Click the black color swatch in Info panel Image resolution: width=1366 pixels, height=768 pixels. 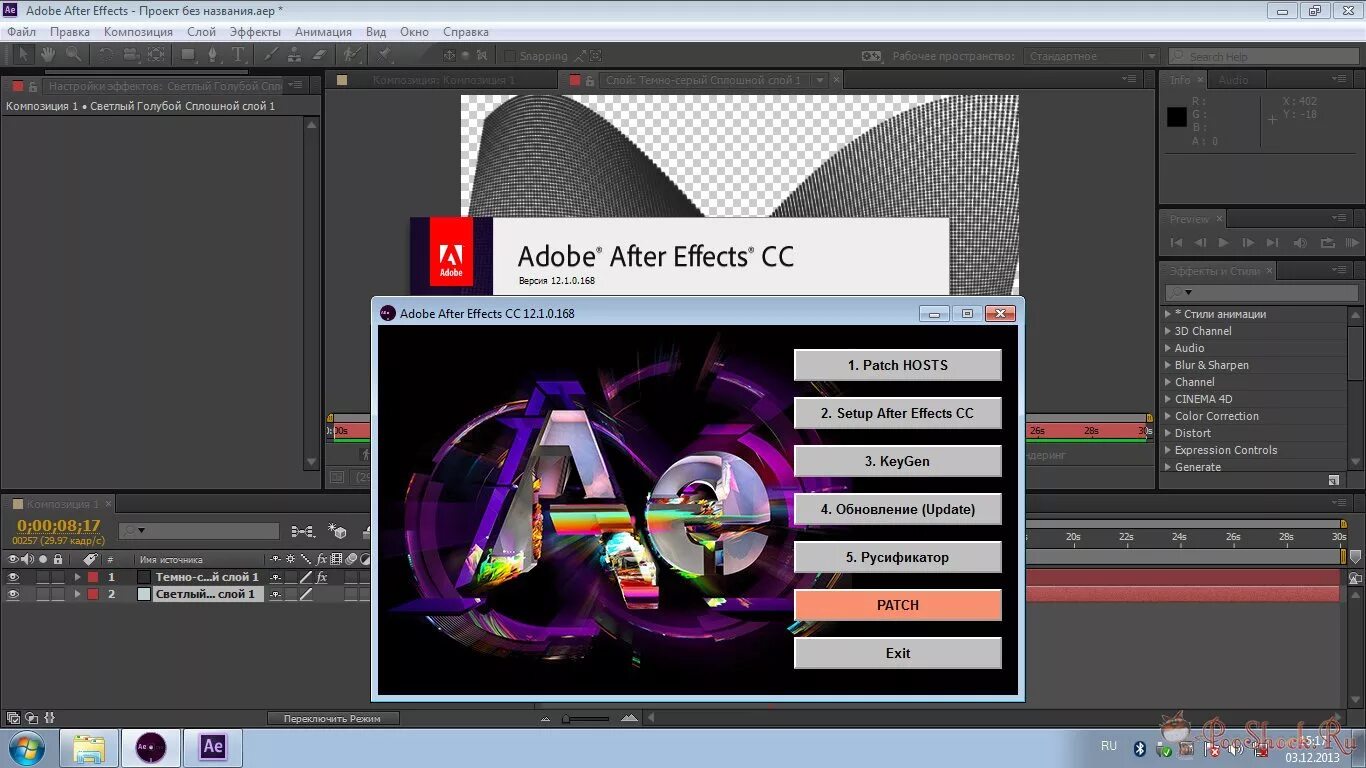[1177, 117]
